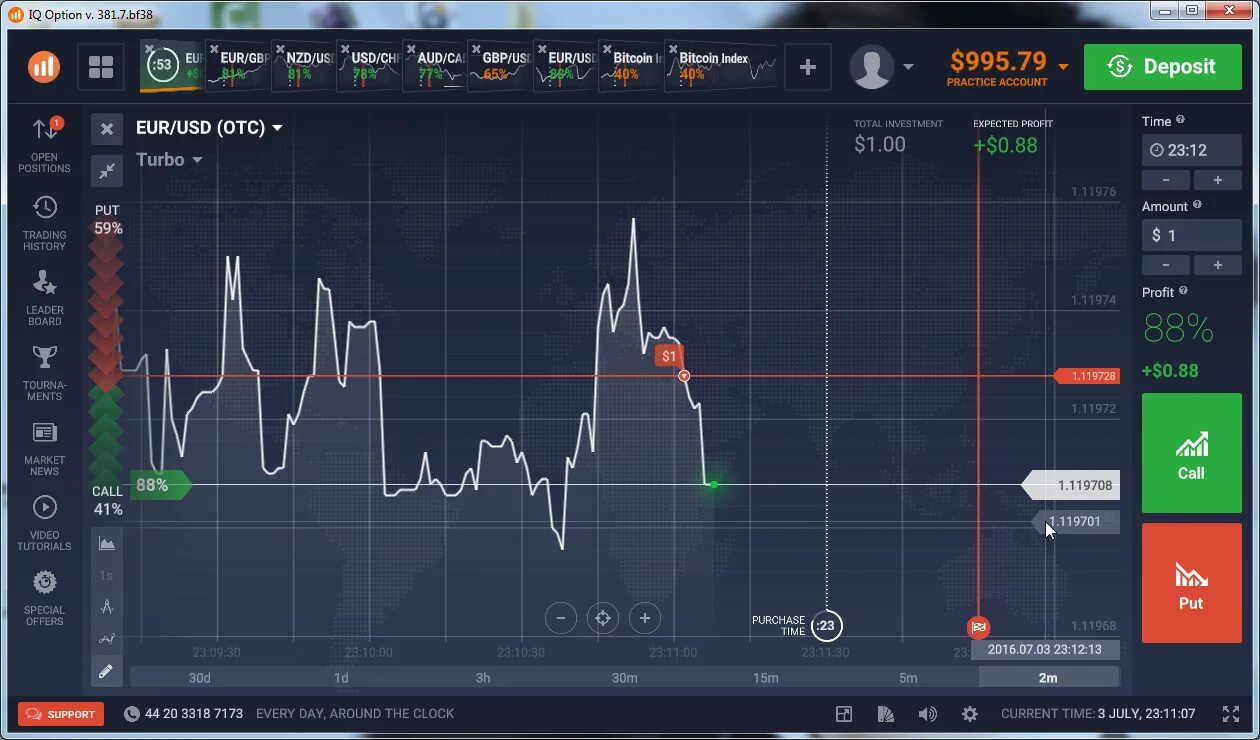Click the user avatar profile icon
1260x740 pixels.
point(872,67)
